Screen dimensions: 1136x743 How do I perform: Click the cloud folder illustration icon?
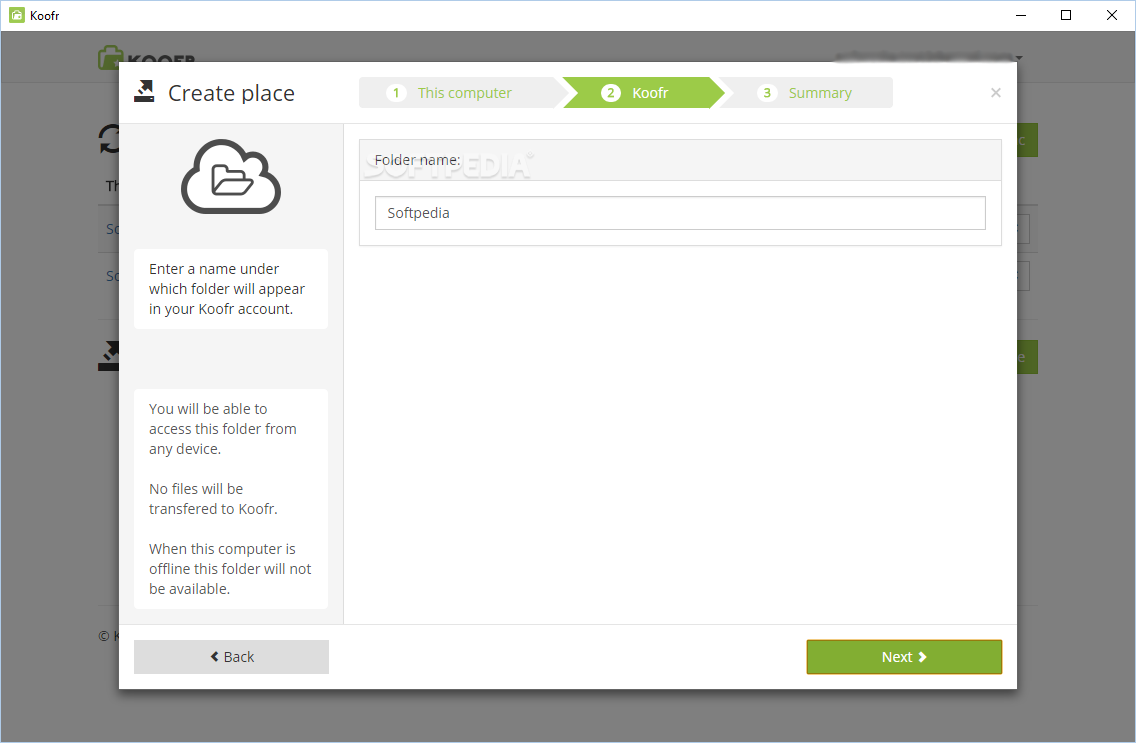(231, 177)
